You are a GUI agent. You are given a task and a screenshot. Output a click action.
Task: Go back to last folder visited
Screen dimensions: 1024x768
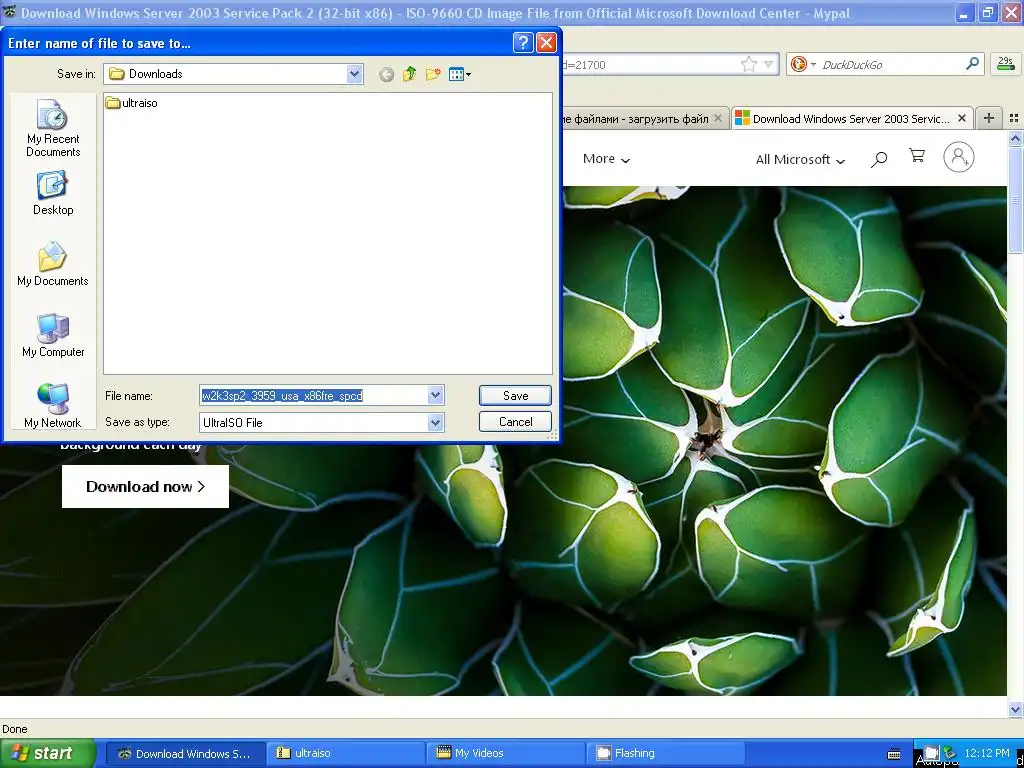[386, 74]
